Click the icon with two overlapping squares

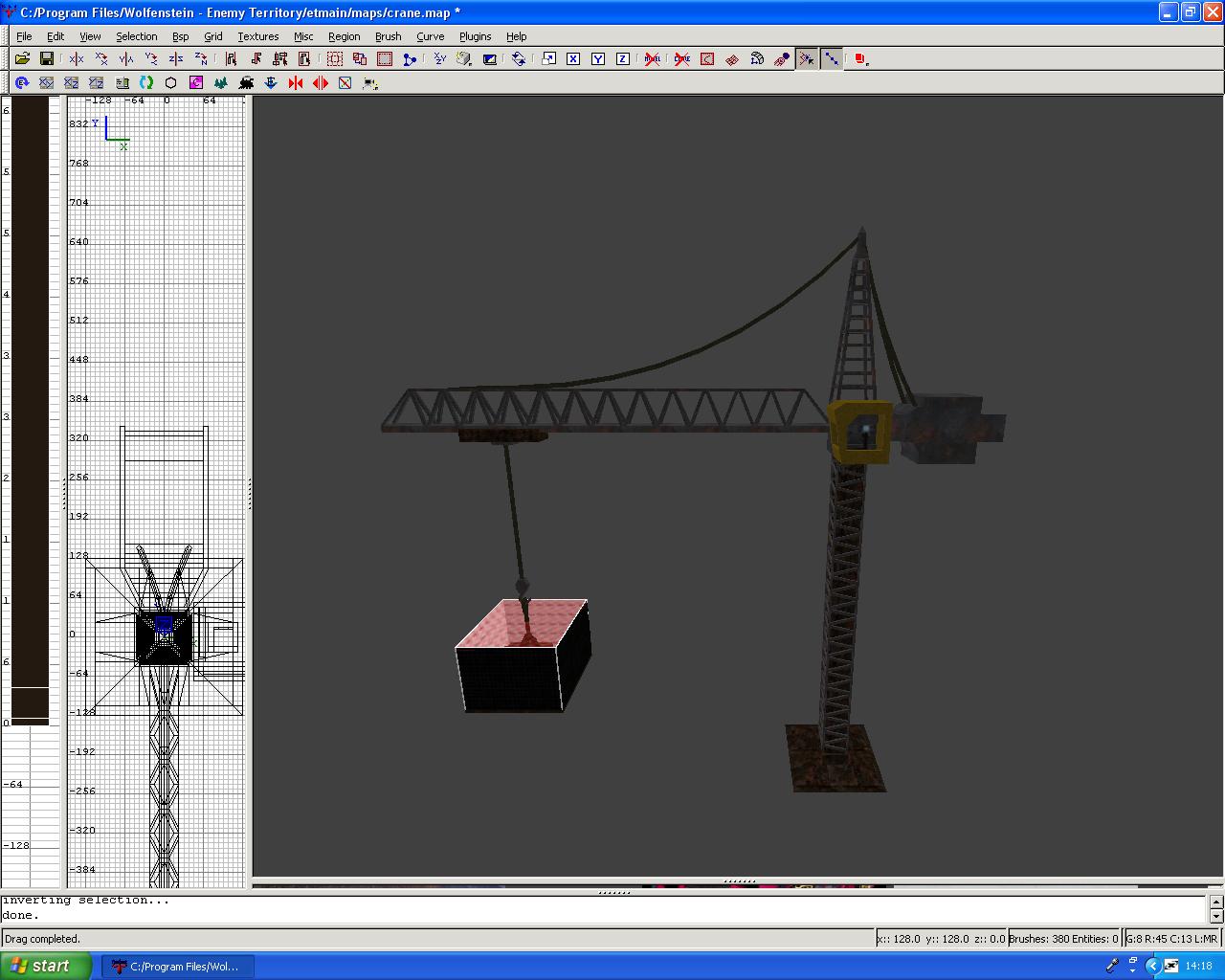click(548, 59)
